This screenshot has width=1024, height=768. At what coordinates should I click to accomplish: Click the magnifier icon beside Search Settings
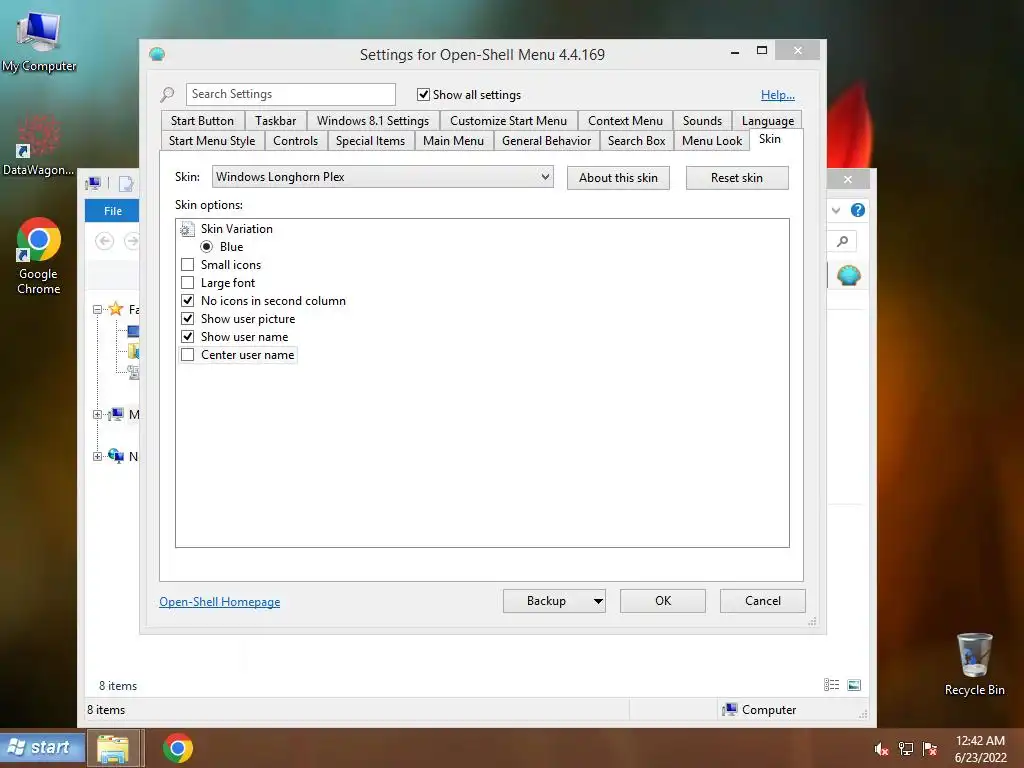coord(168,95)
